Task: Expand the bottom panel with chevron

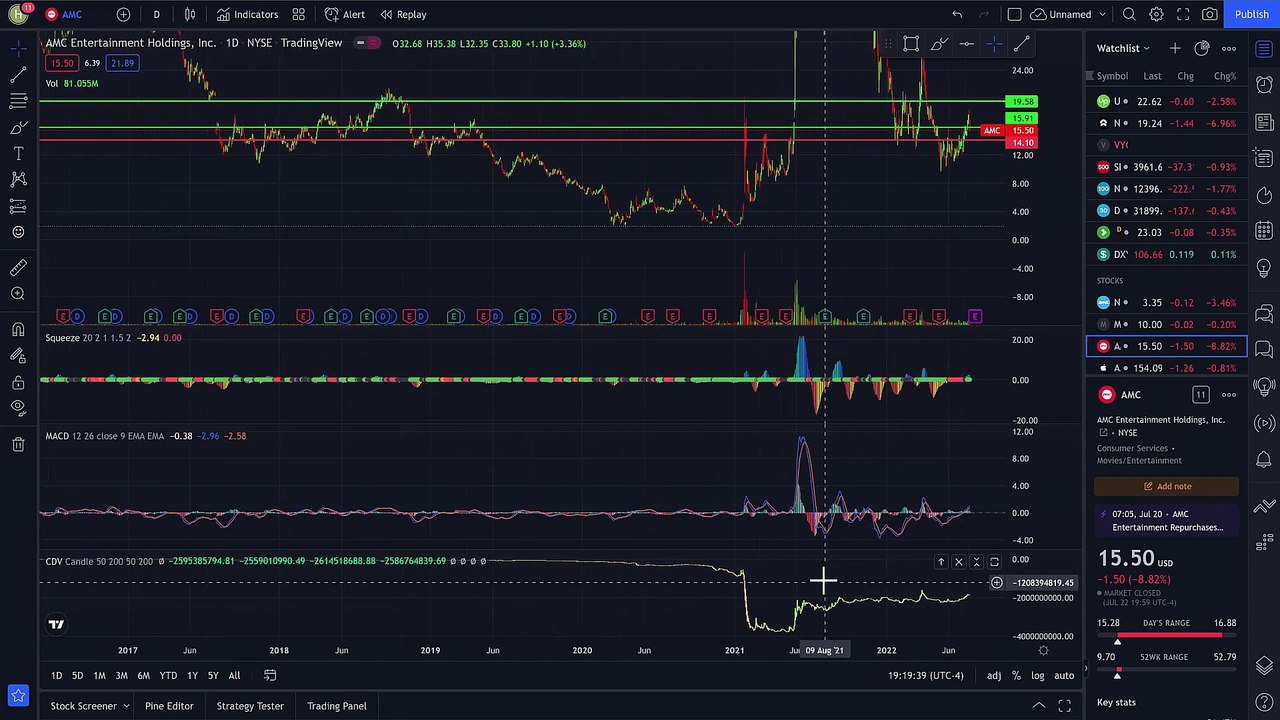Action: [x=1039, y=706]
